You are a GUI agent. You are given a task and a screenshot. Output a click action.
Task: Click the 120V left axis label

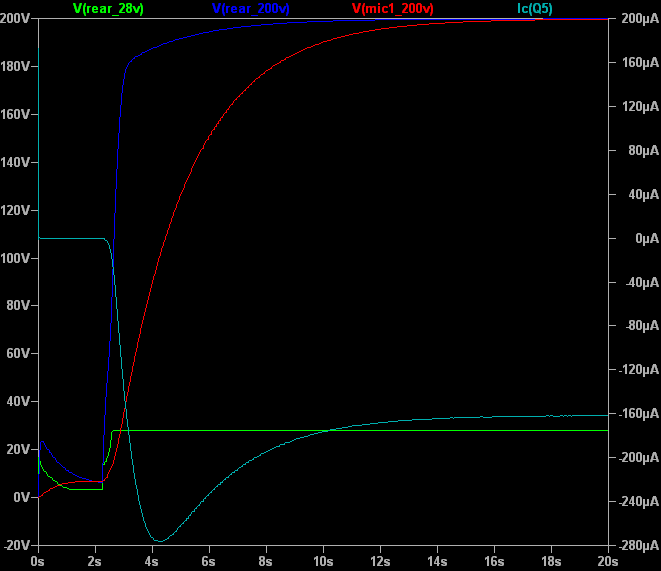coord(15,210)
